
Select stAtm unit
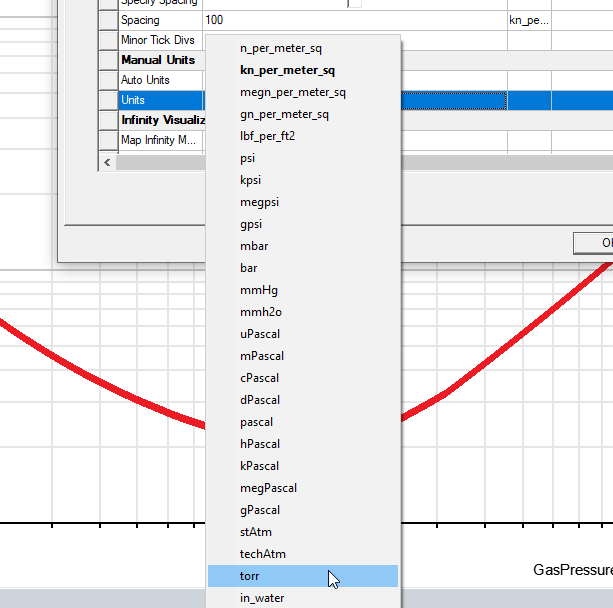click(x=303, y=532)
